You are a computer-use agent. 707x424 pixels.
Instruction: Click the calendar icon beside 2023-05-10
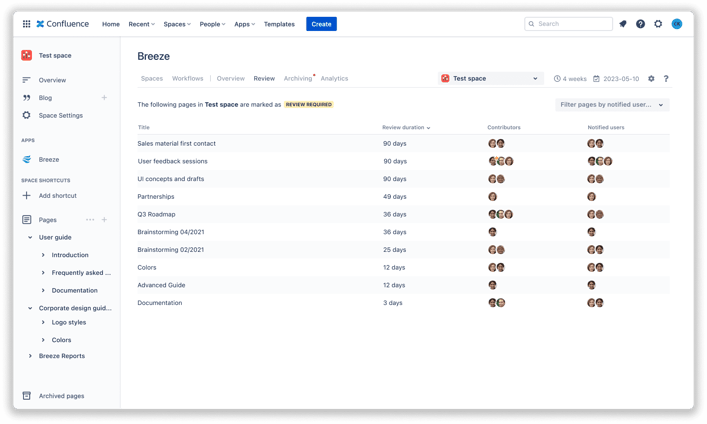click(596, 78)
